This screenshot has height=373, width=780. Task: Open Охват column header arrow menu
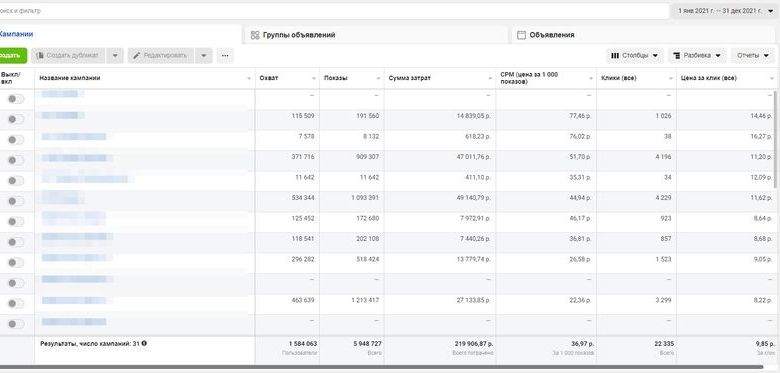[314, 79]
